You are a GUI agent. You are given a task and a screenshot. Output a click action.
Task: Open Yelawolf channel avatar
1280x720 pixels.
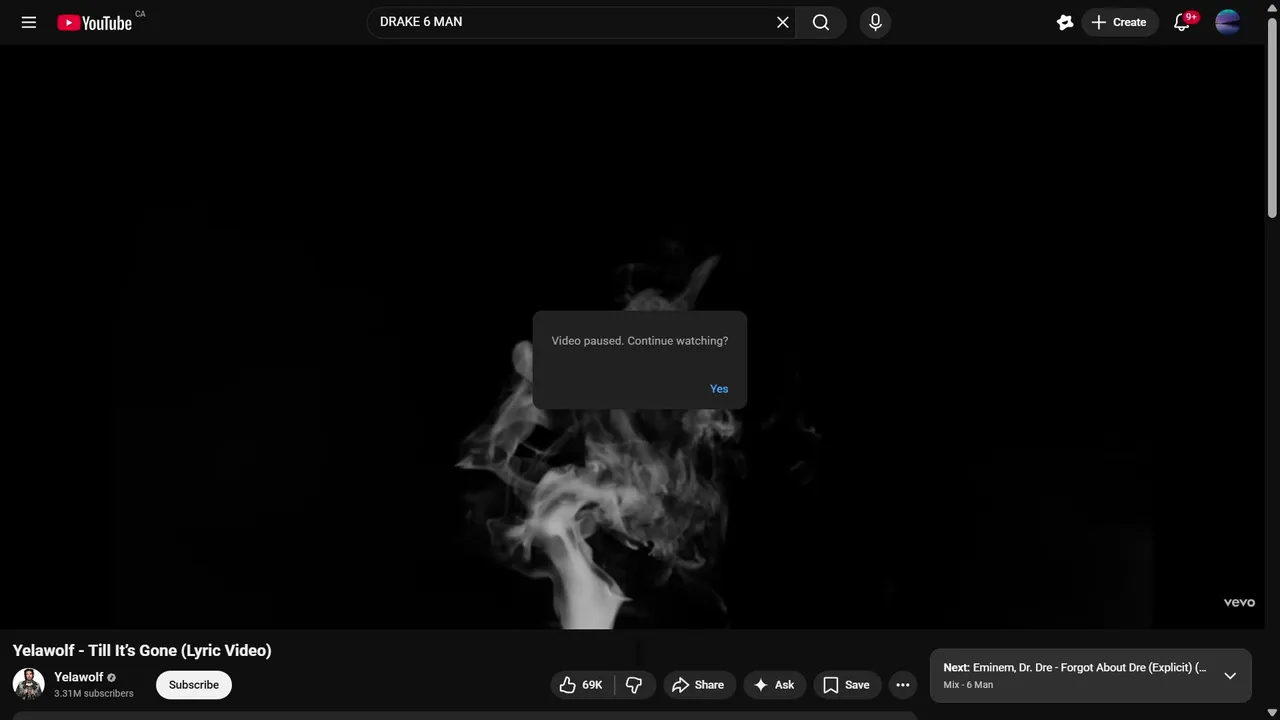coord(29,685)
